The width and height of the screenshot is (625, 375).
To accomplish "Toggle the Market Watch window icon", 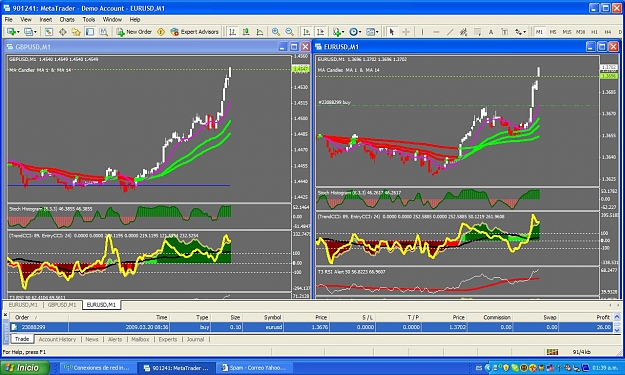I will point(49,32).
